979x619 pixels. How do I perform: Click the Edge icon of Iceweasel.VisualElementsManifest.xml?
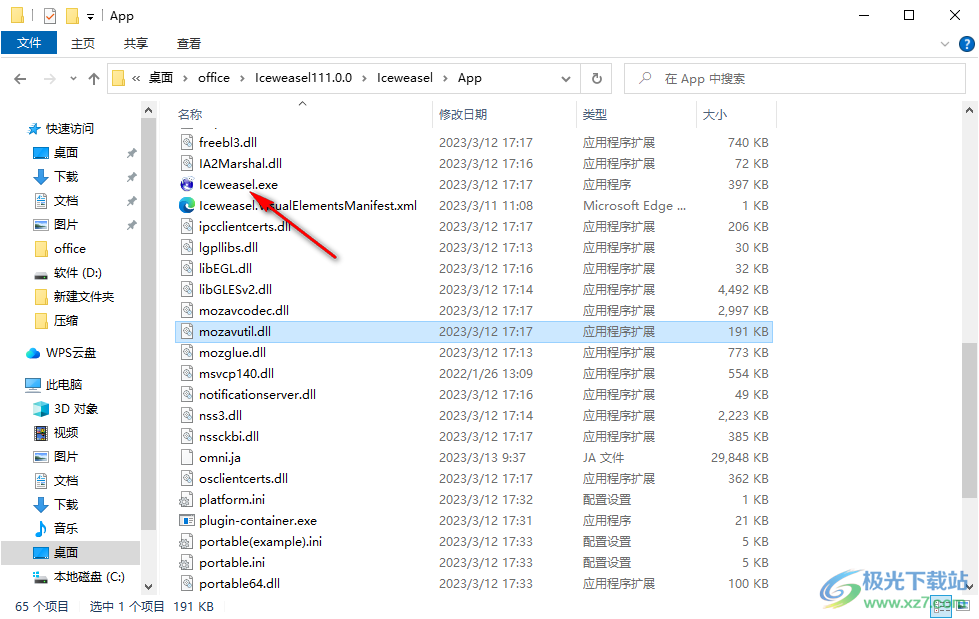187,206
